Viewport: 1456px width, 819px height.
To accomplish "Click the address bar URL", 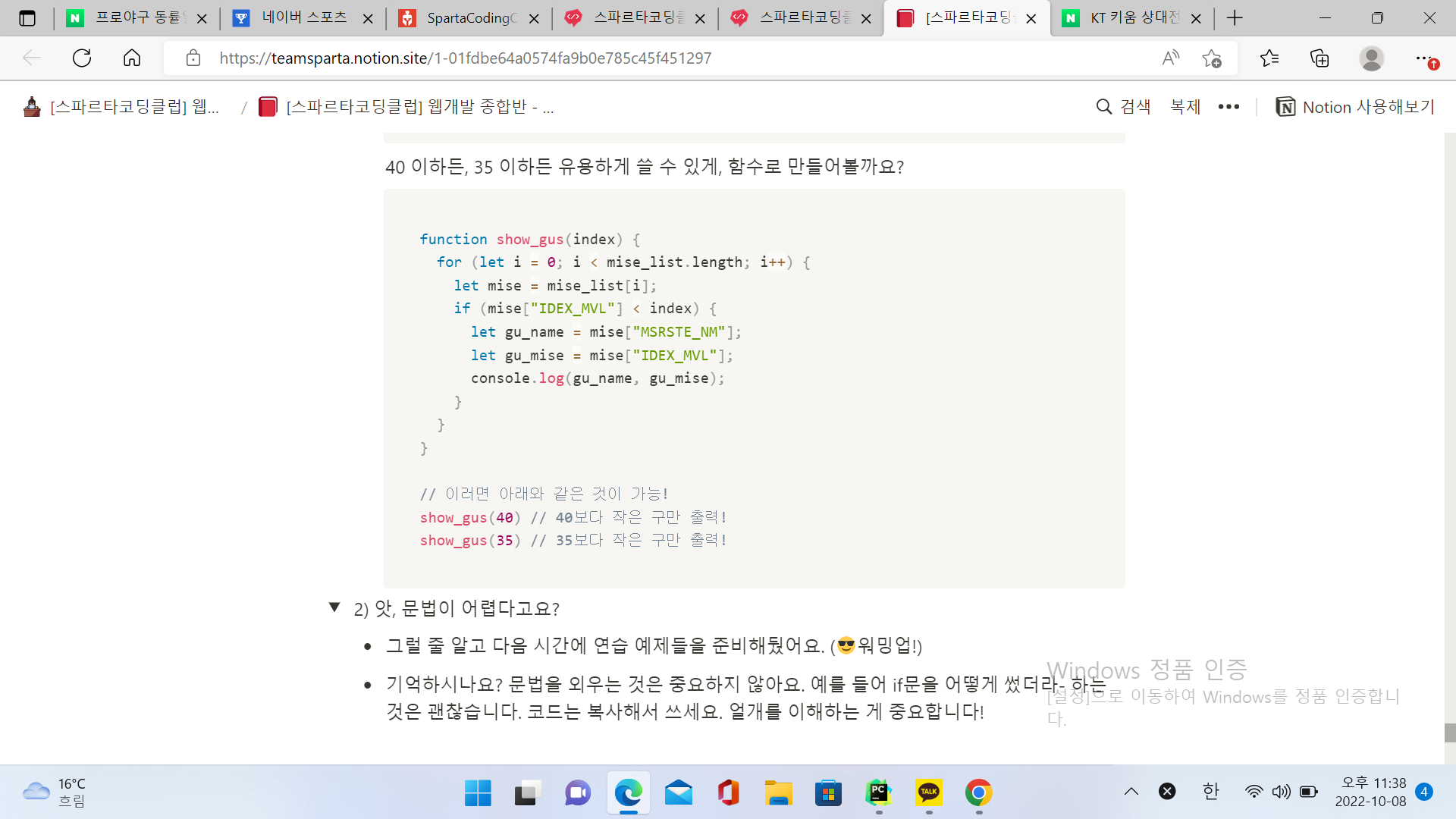I will coord(465,58).
